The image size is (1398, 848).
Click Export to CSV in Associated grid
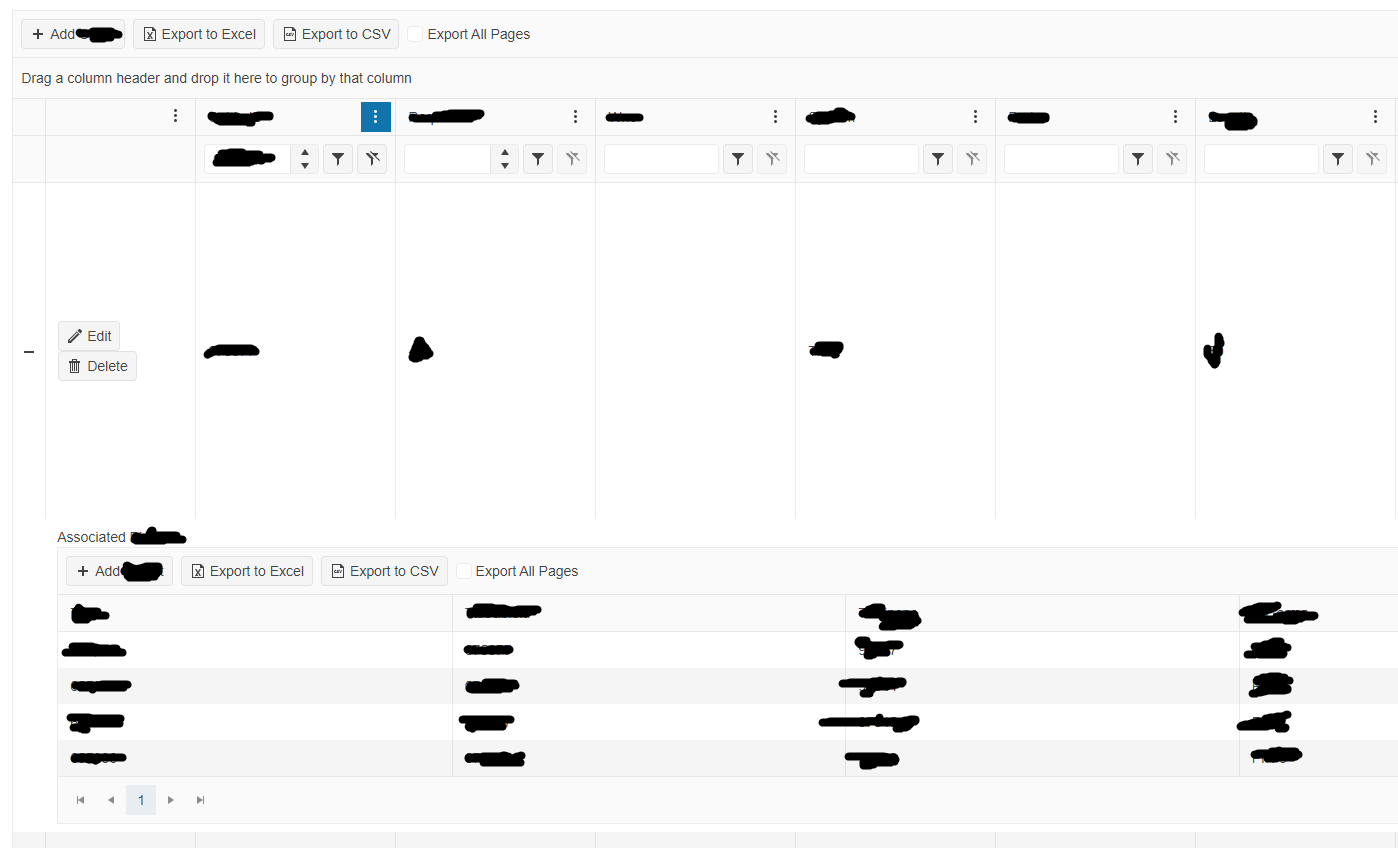384,571
